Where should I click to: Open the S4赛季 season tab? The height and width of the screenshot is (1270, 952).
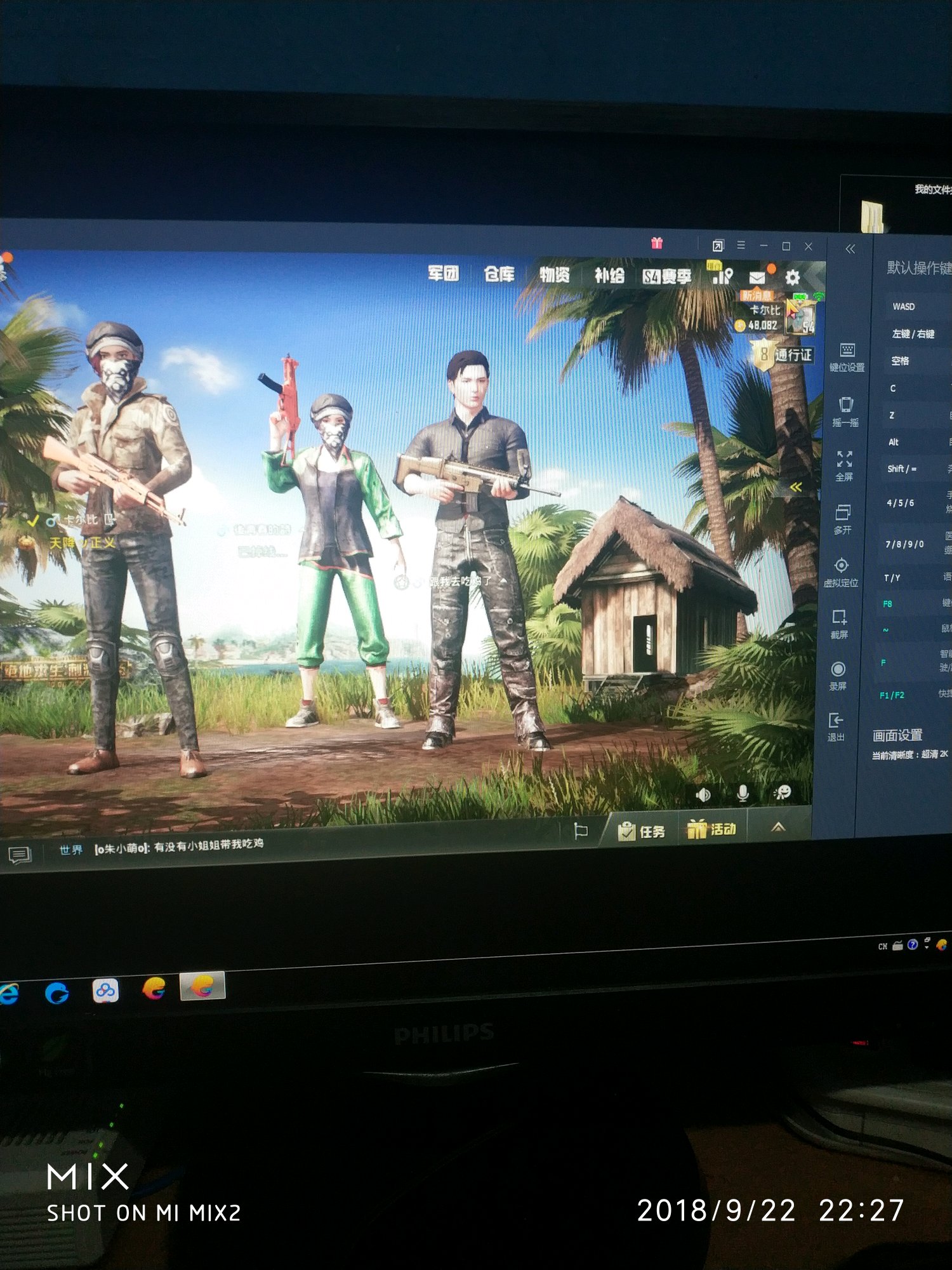(x=666, y=276)
